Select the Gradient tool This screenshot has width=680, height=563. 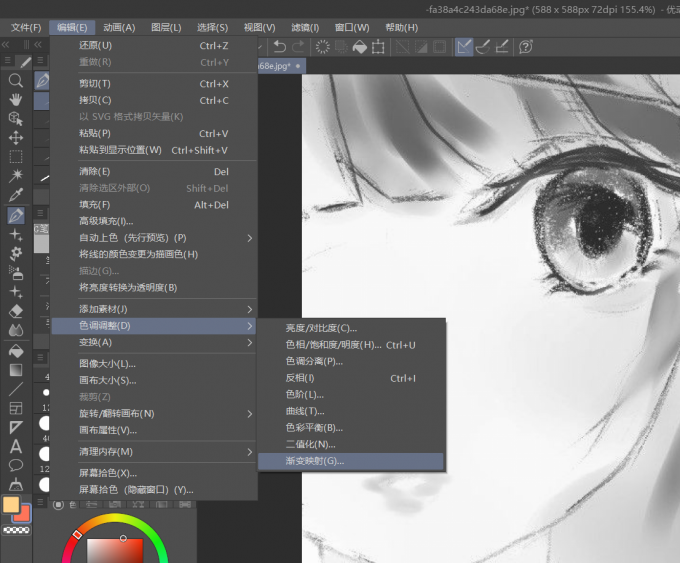point(16,370)
